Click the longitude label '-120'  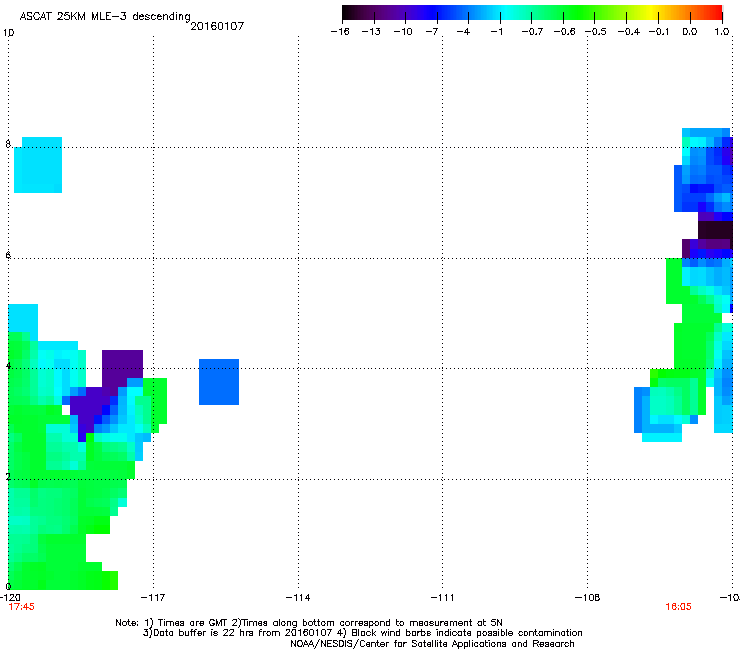click(x=9, y=598)
